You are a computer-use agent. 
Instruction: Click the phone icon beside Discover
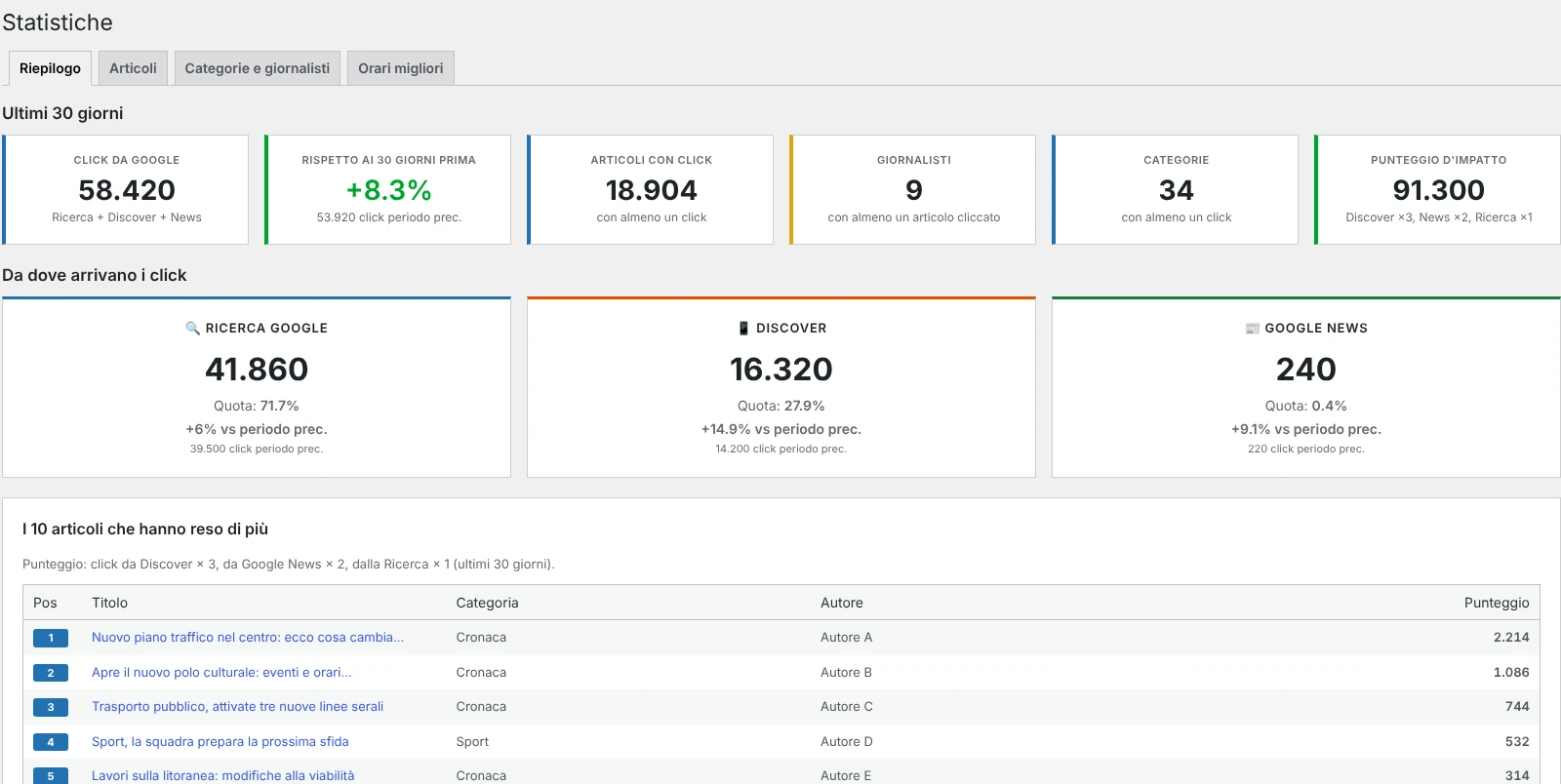click(743, 329)
